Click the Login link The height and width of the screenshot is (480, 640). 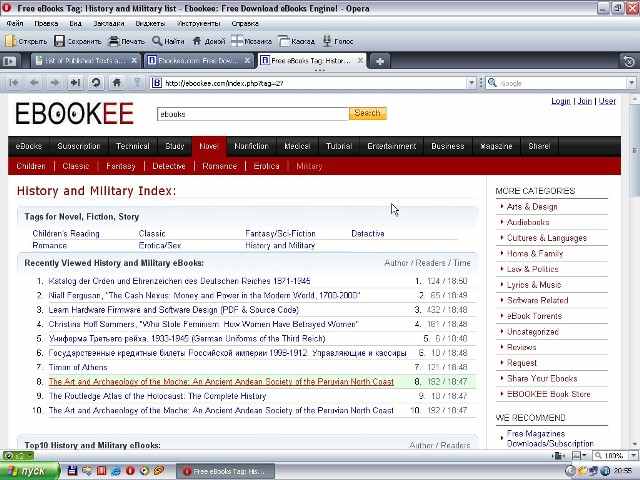point(561,101)
